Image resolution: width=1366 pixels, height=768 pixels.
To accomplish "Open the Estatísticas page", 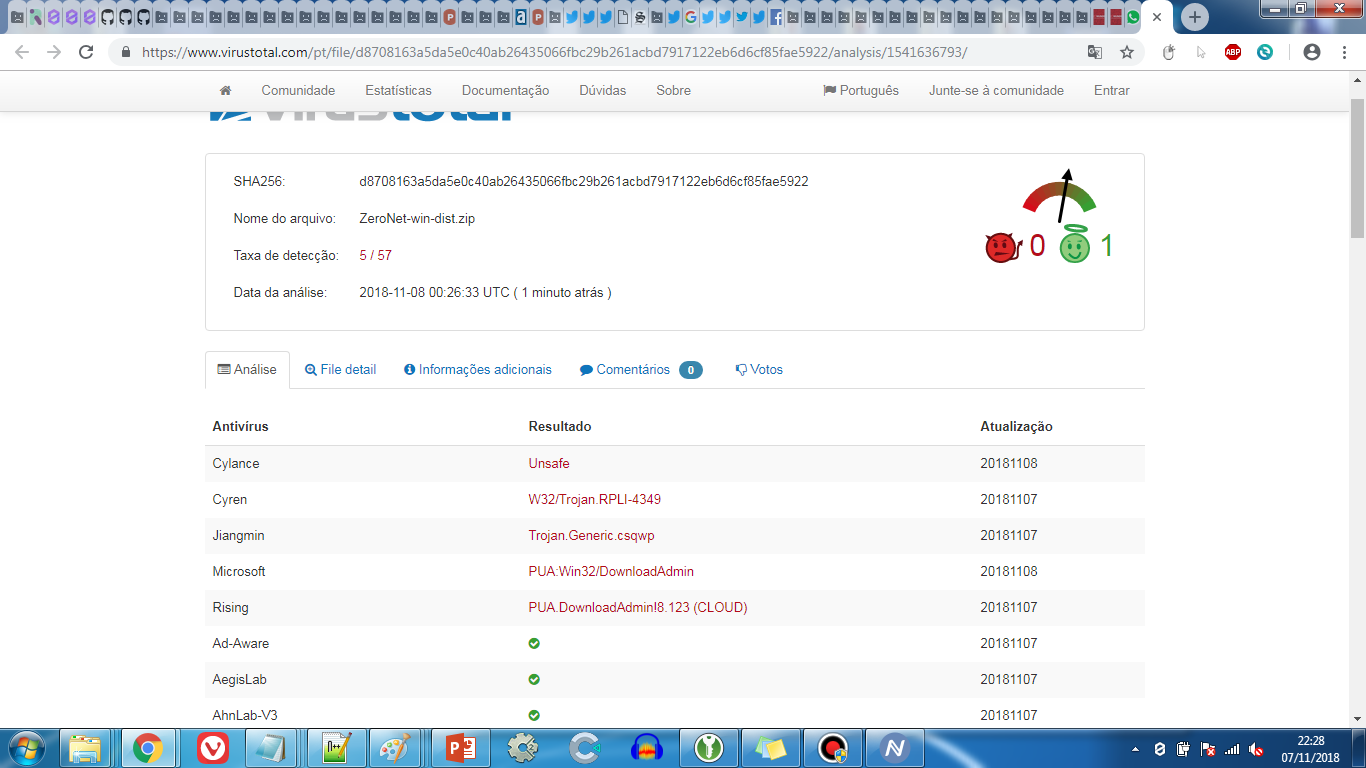I will click(398, 90).
